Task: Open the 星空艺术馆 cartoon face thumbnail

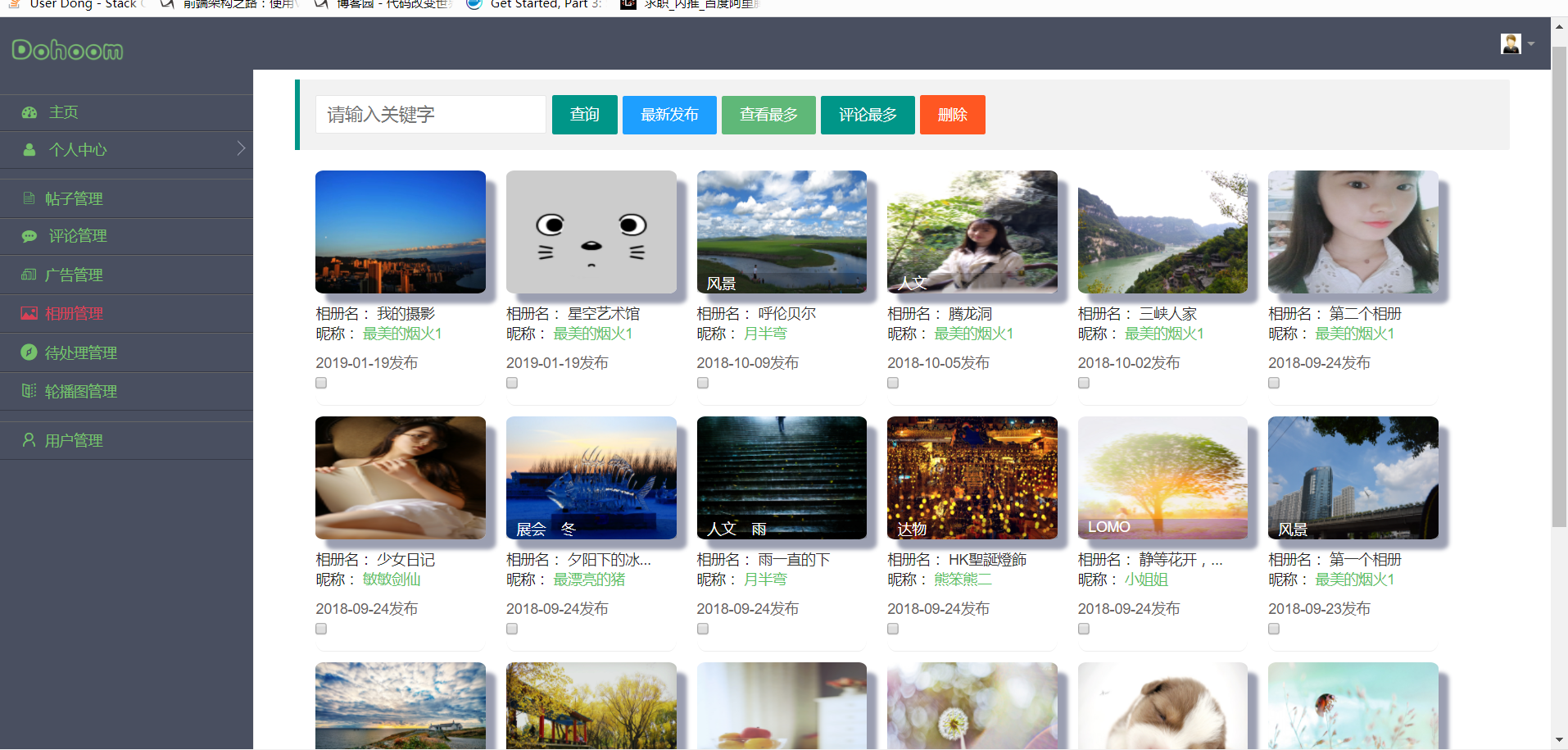Action: [x=591, y=232]
